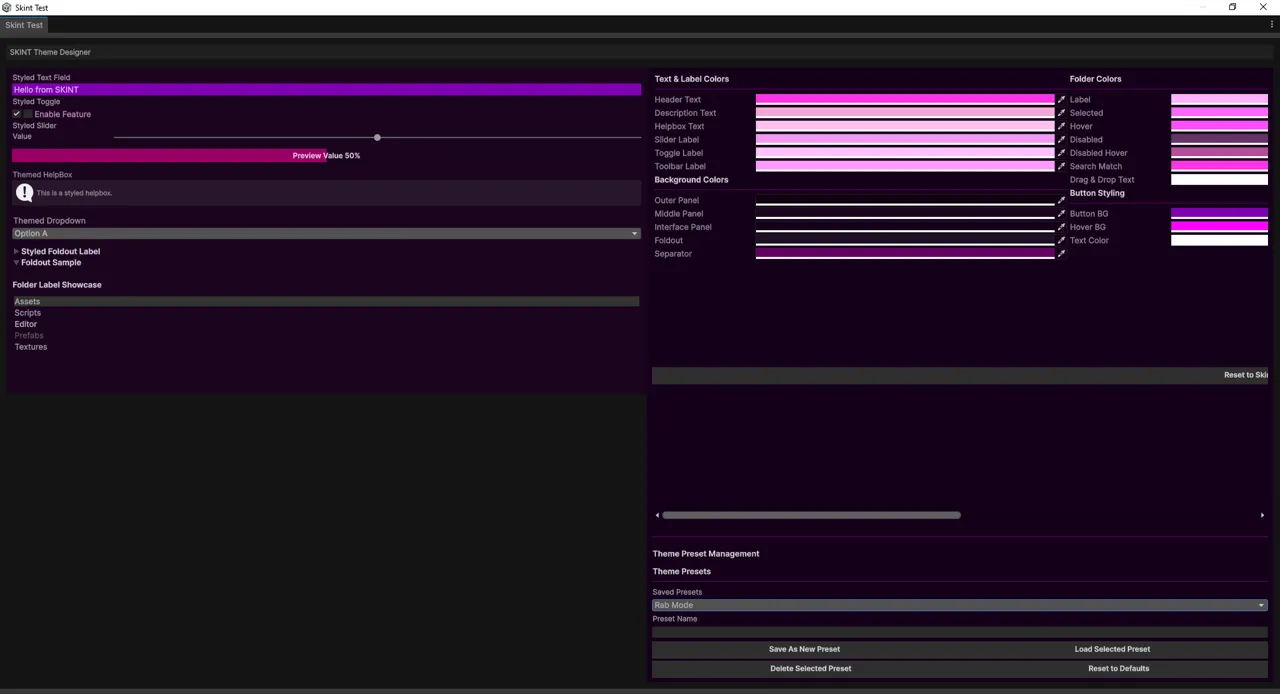Click the Preset Name input field
Screen dimensions: 1280x694
[x=960, y=632]
